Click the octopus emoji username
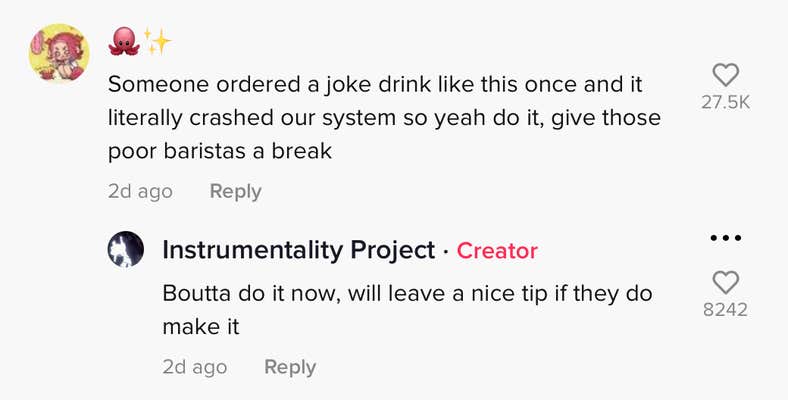788x400 pixels. pos(123,41)
